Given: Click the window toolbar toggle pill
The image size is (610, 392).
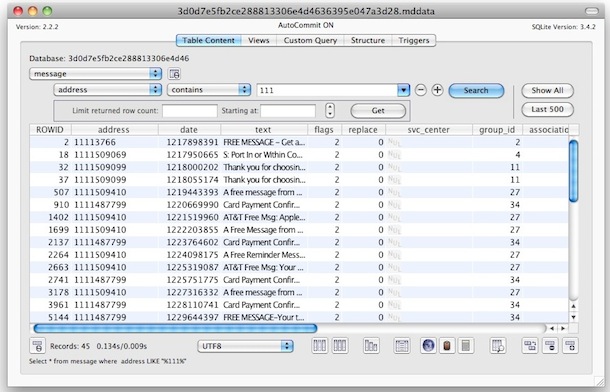Looking at the screenshot, I should (592, 11).
